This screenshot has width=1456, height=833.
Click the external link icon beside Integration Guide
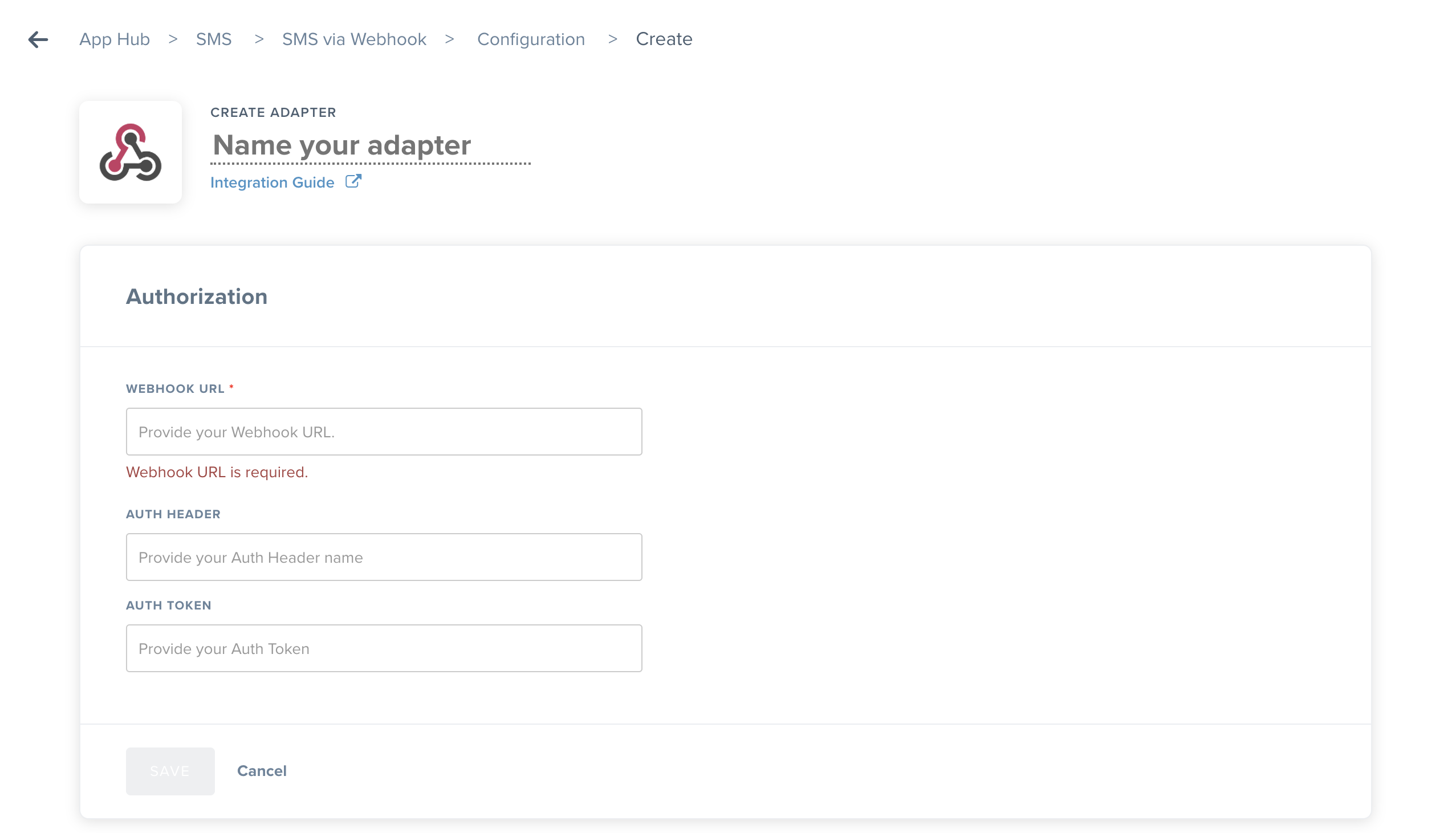353,182
